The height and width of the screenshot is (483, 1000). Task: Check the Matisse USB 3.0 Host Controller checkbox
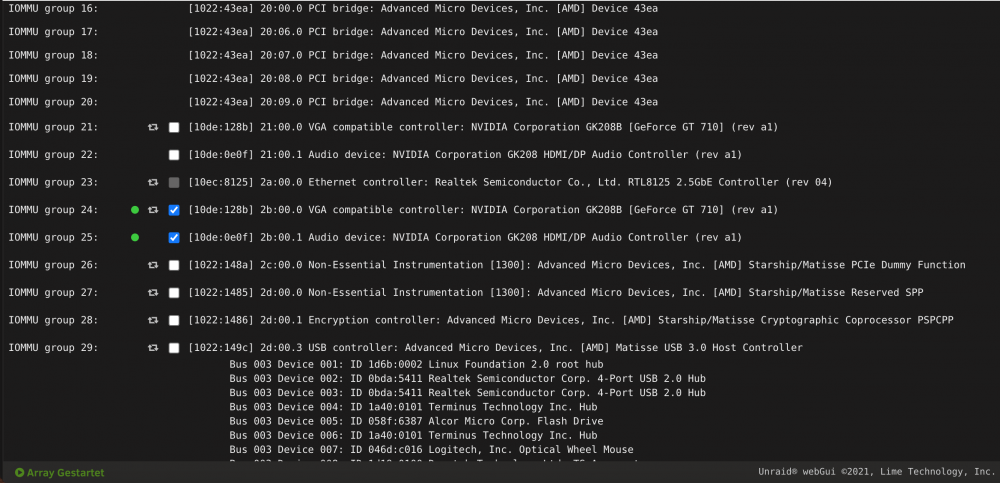173,348
